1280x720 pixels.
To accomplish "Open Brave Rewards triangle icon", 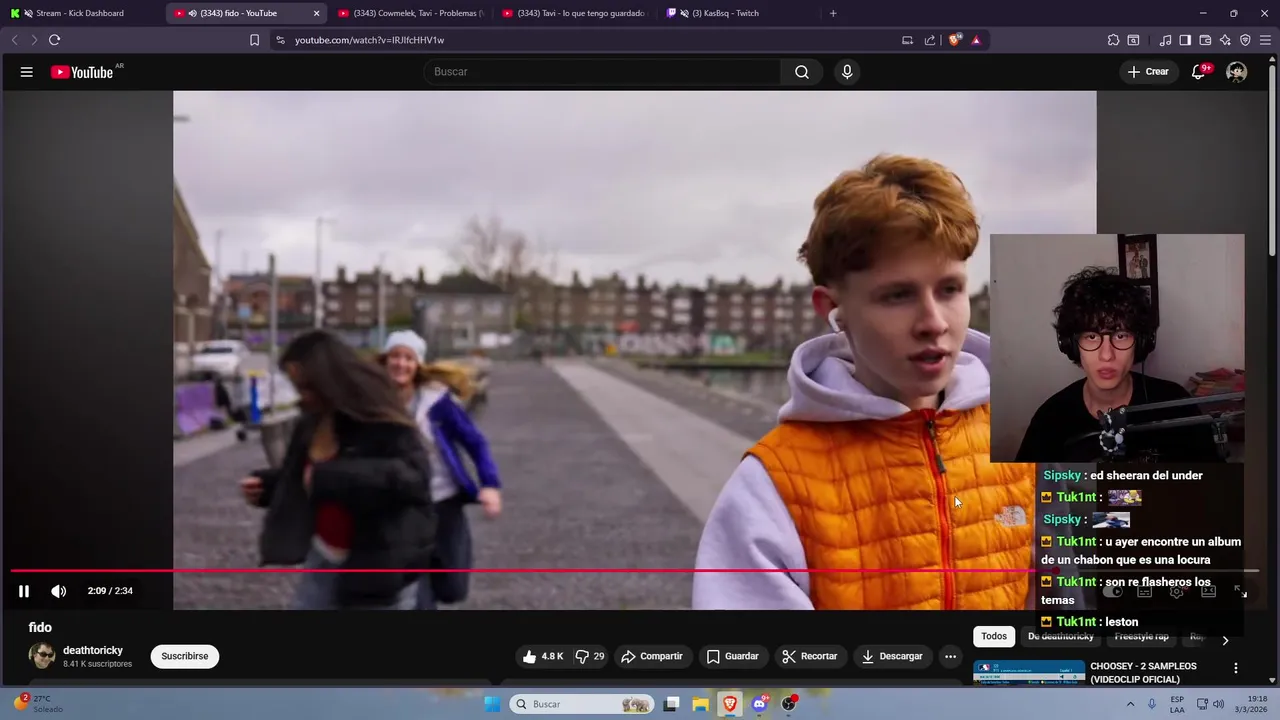I will 976,40.
